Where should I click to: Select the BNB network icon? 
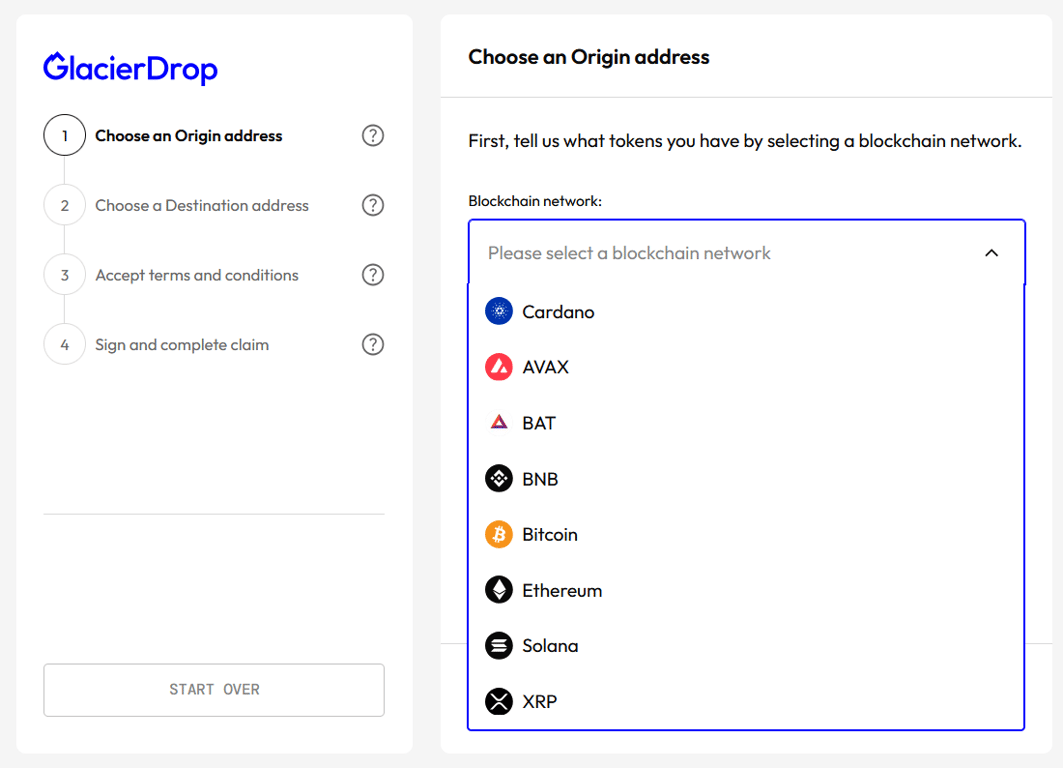coord(498,478)
